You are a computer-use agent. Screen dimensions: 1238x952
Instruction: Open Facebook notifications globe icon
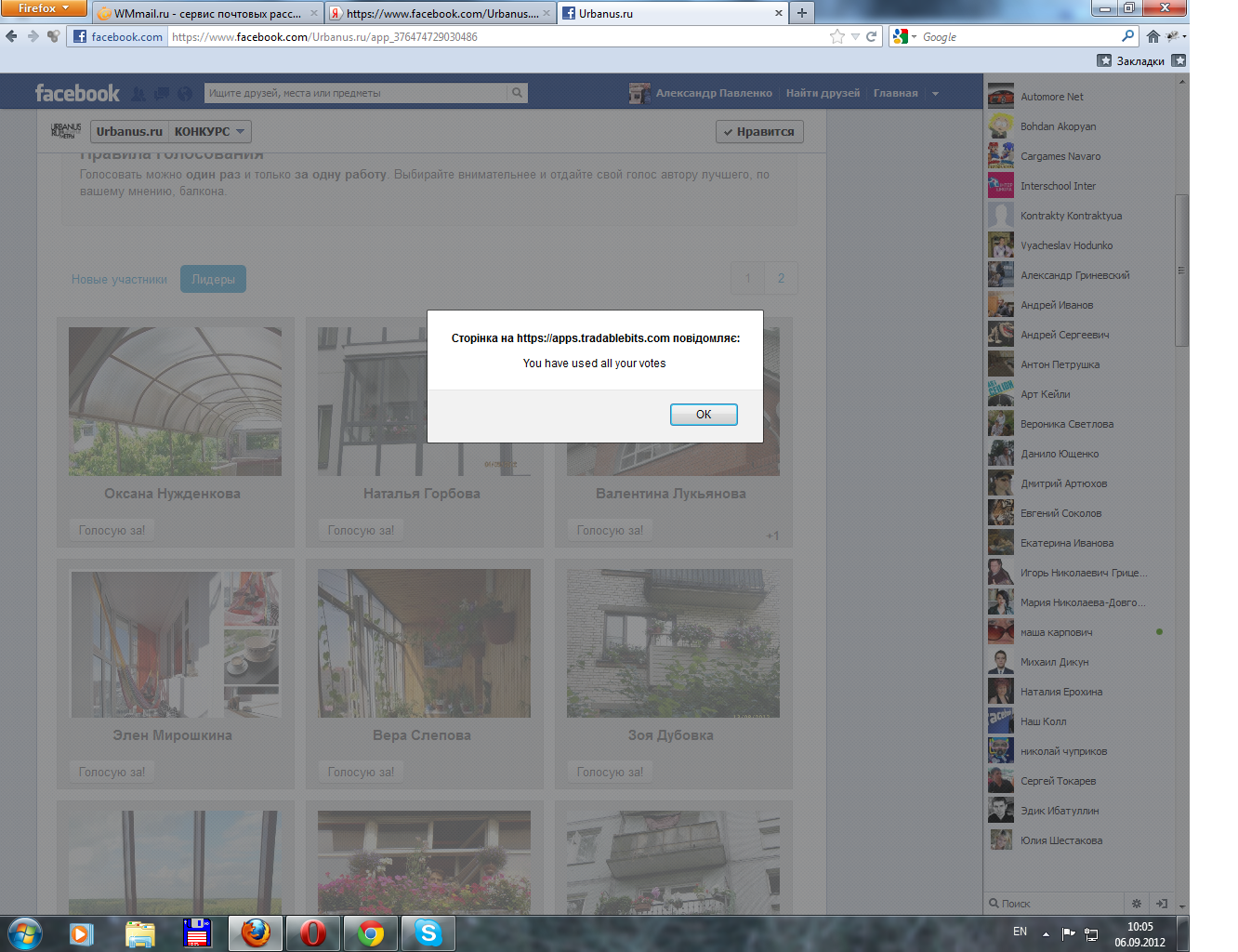185,93
